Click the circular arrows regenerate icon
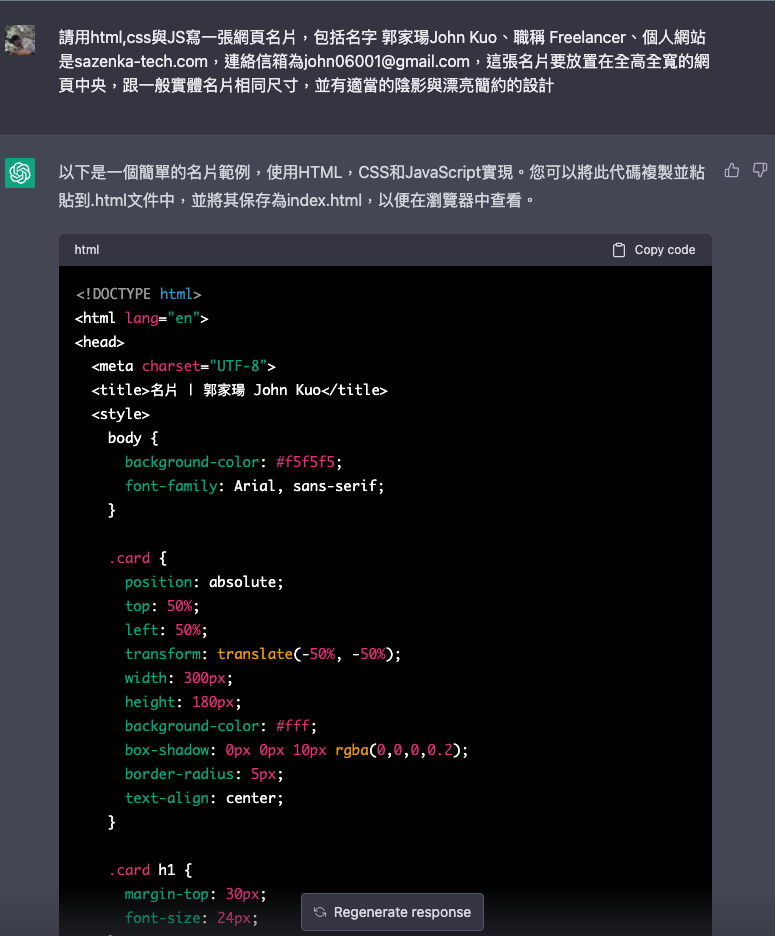The width and height of the screenshot is (775, 936). [x=320, y=912]
